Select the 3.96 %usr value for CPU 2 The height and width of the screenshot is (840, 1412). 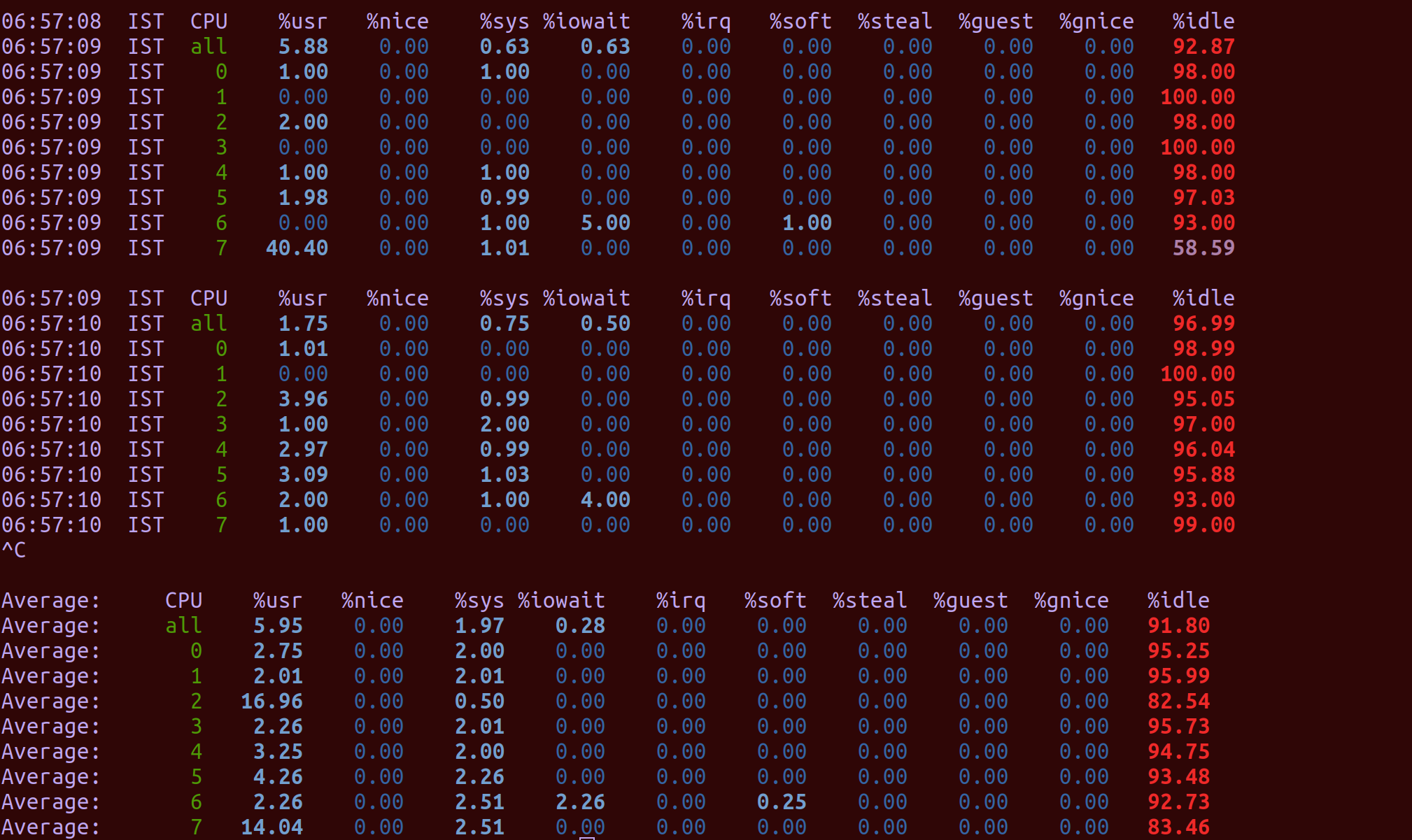(303, 399)
